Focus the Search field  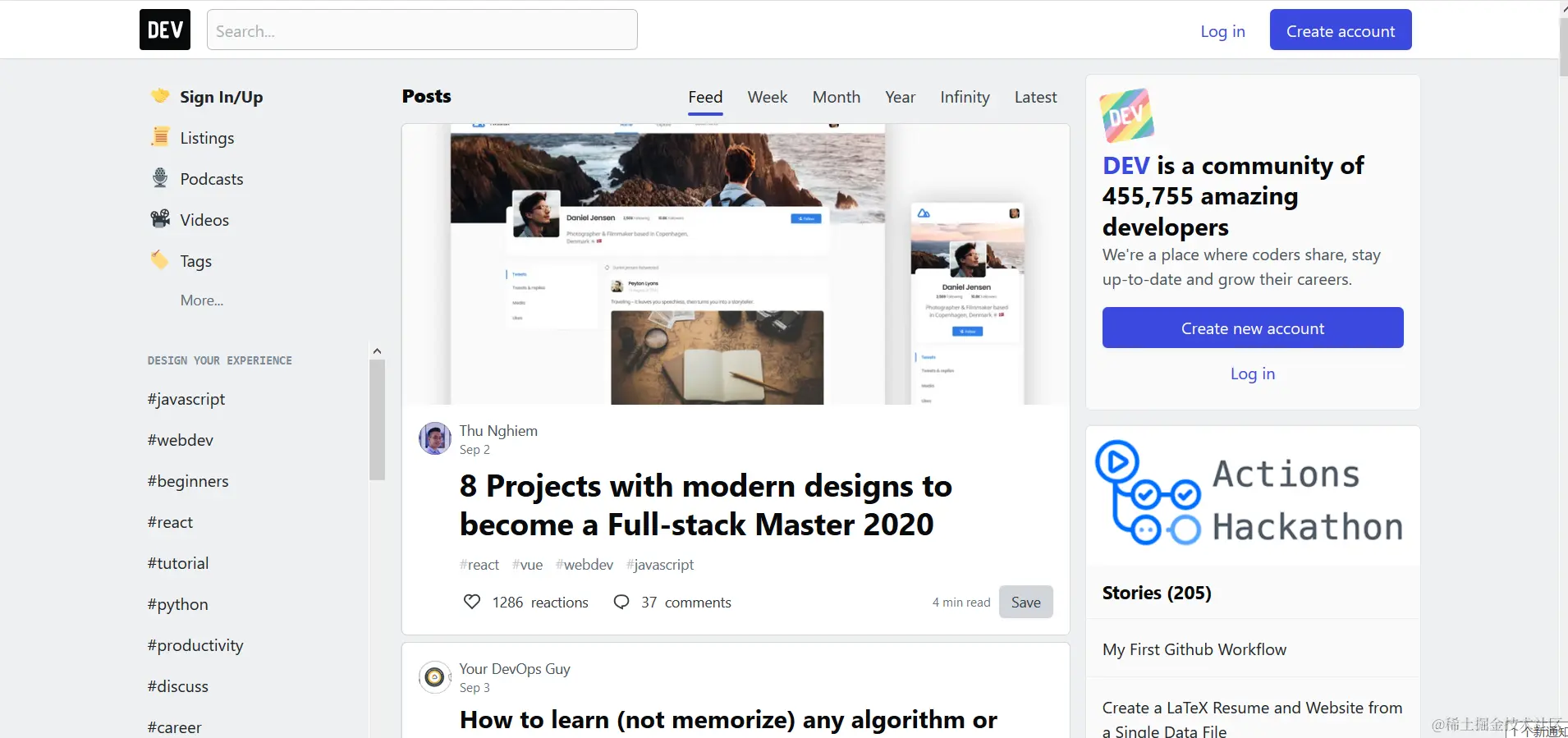pyautogui.click(x=422, y=30)
